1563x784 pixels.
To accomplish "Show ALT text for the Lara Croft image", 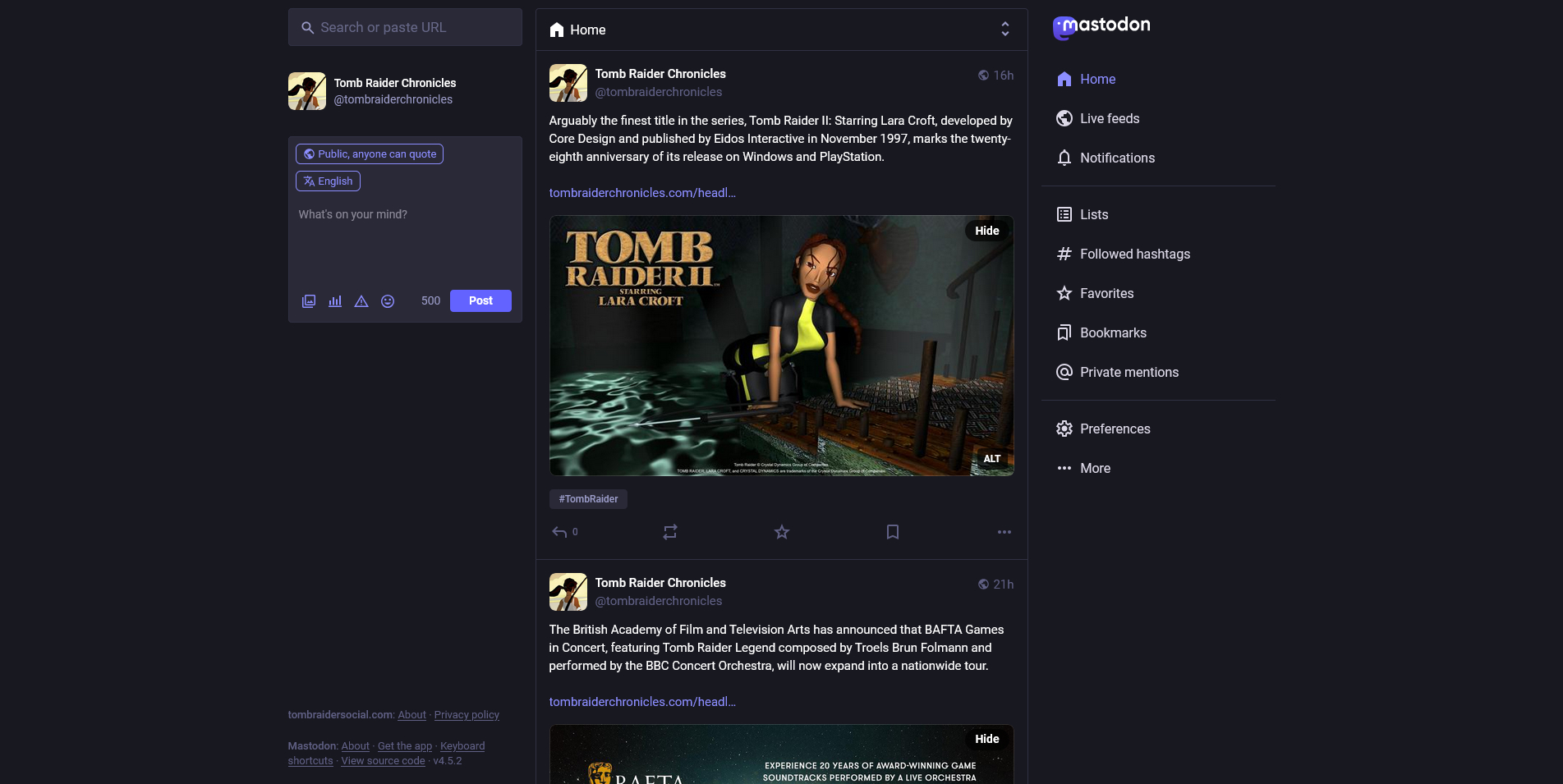I will [x=991, y=459].
